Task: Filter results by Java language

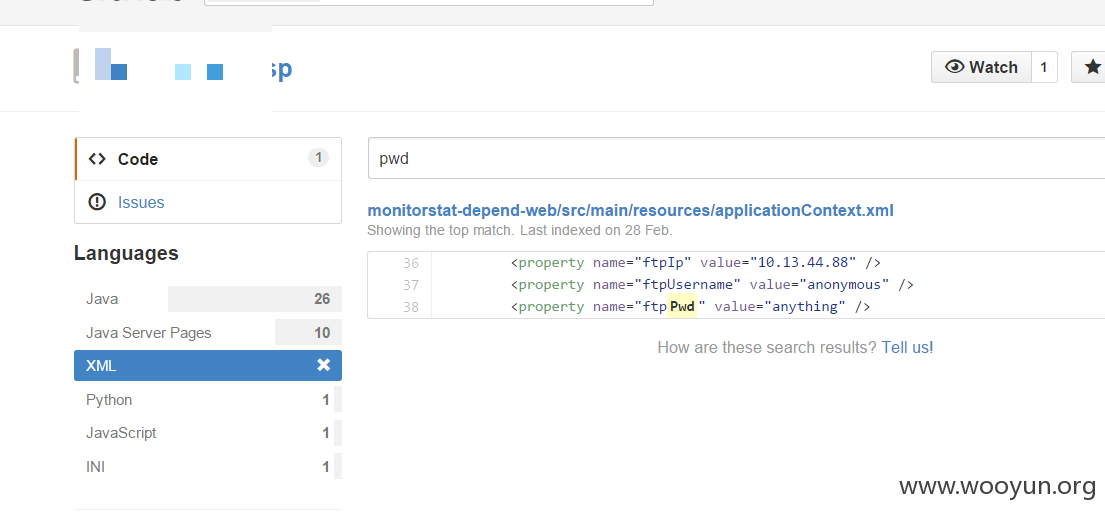Action: click(x=208, y=299)
